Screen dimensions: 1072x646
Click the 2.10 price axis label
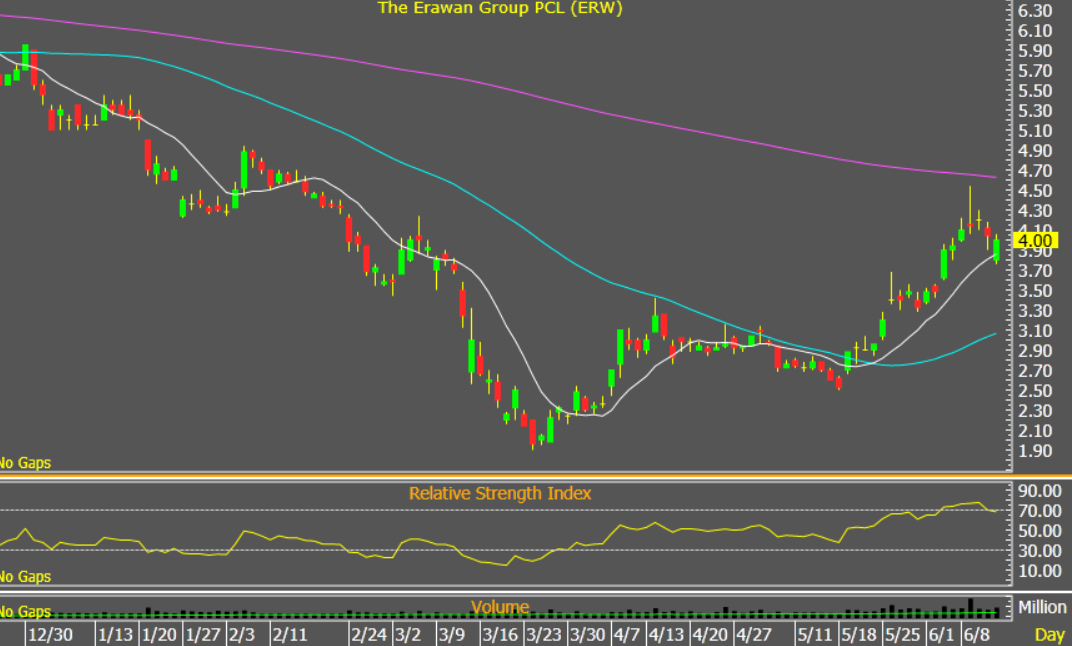pyautogui.click(x=1035, y=431)
